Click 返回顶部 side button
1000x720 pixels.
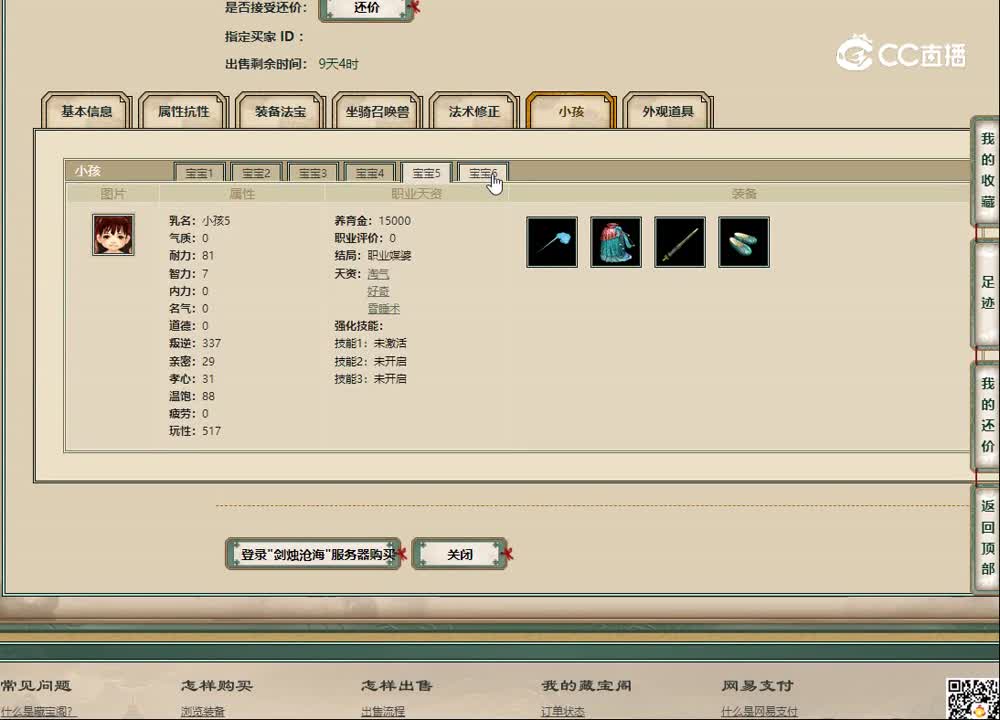coord(987,538)
